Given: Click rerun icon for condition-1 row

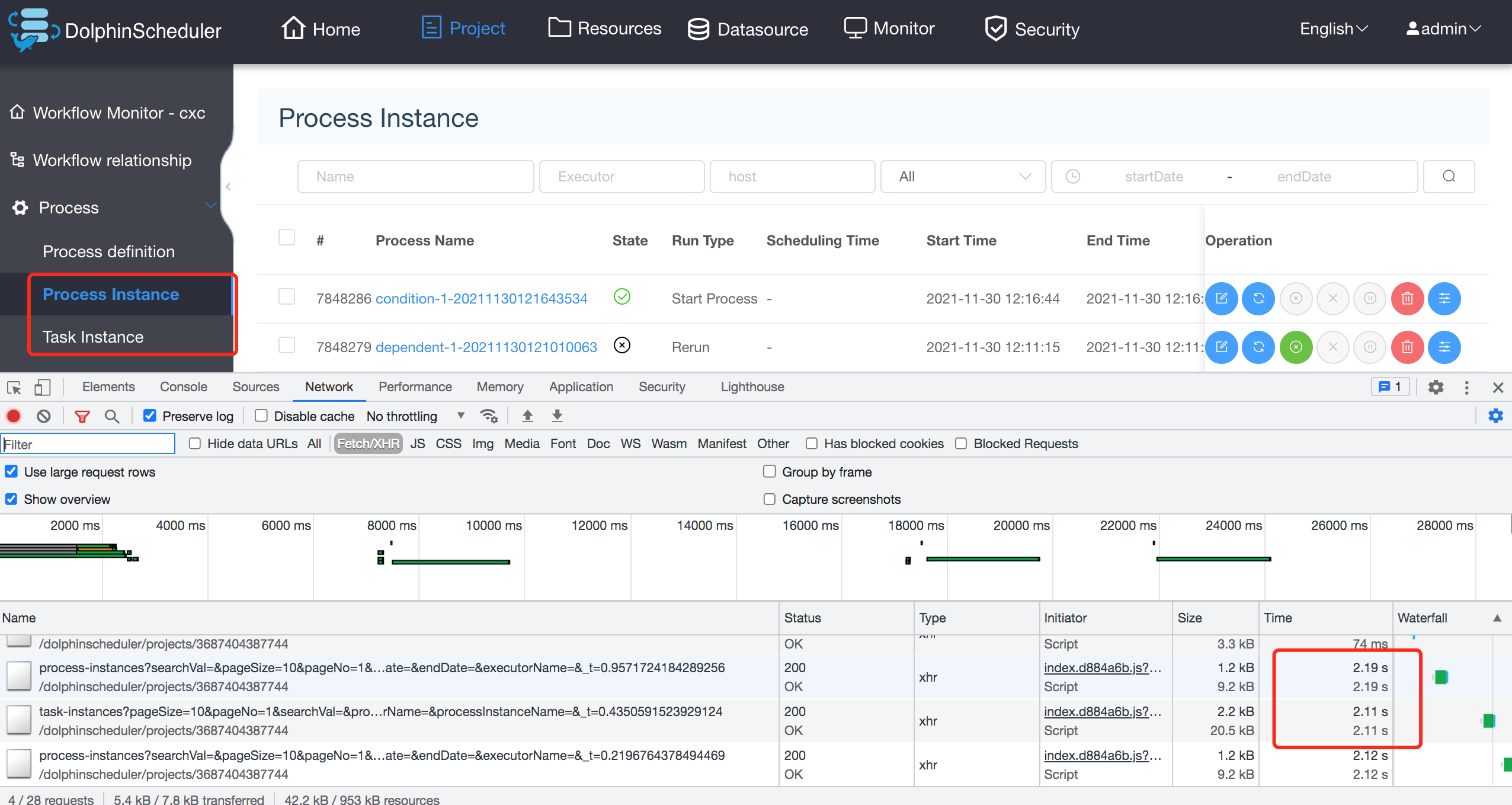Looking at the screenshot, I should (1258, 298).
